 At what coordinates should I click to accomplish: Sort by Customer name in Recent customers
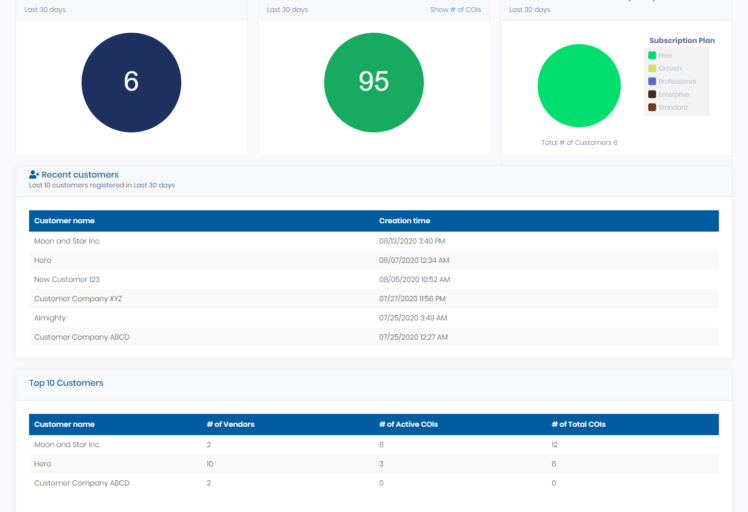coord(64,221)
